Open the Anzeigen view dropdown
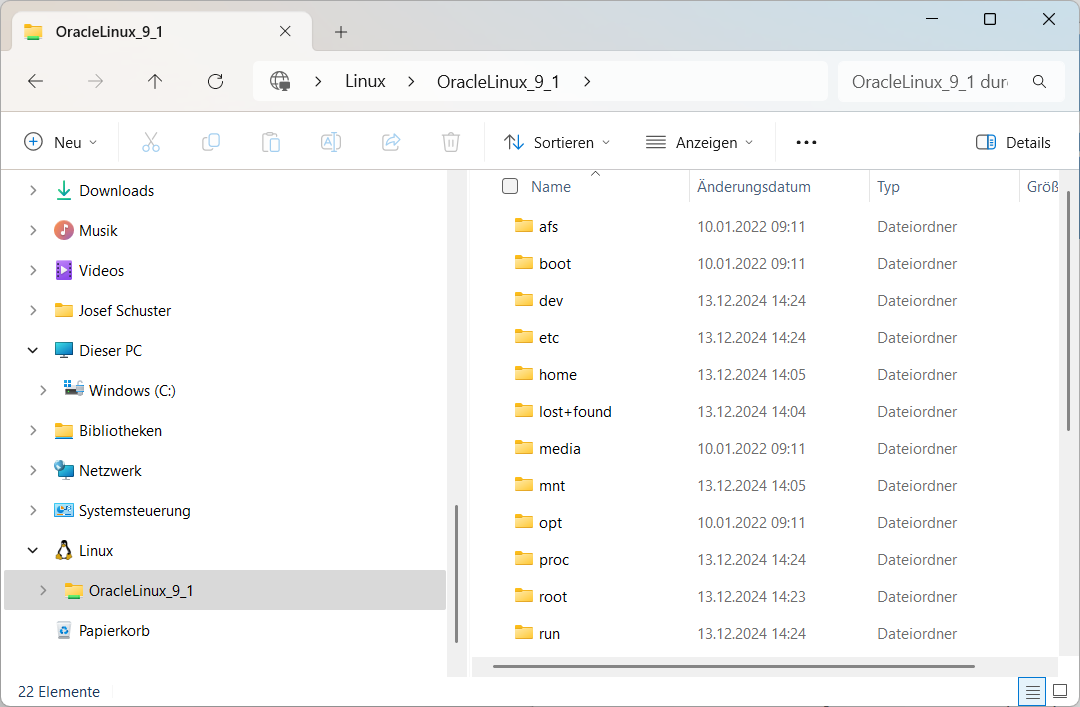This screenshot has height=707, width=1080. (x=699, y=142)
